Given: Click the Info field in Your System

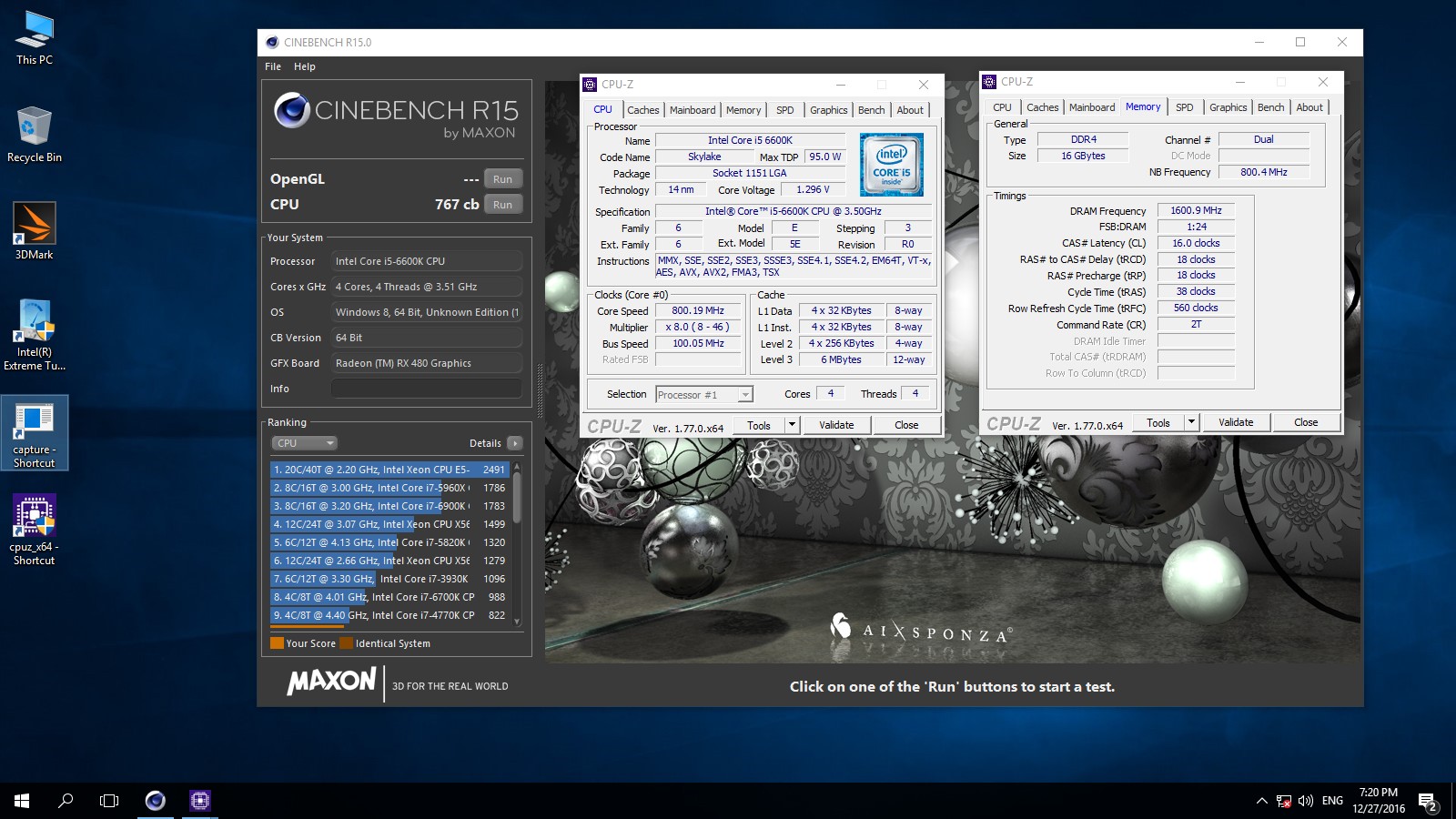Looking at the screenshot, I should tap(427, 389).
